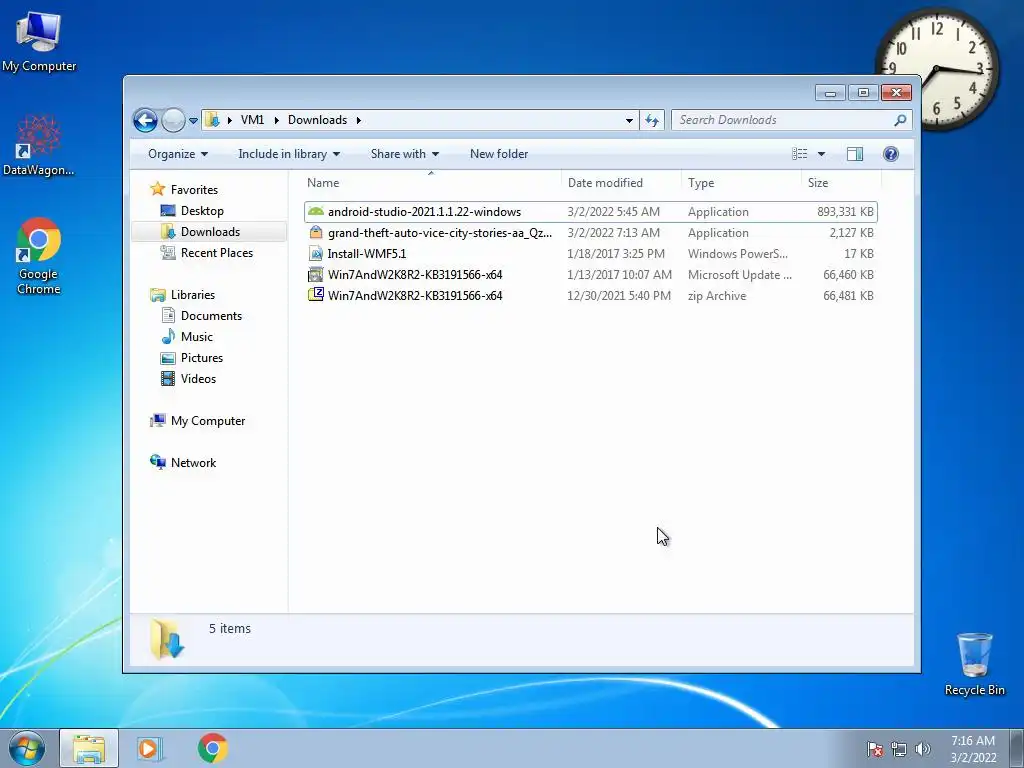Select VM1 in the address breadcrumb
1024x768 pixels.
252,120
